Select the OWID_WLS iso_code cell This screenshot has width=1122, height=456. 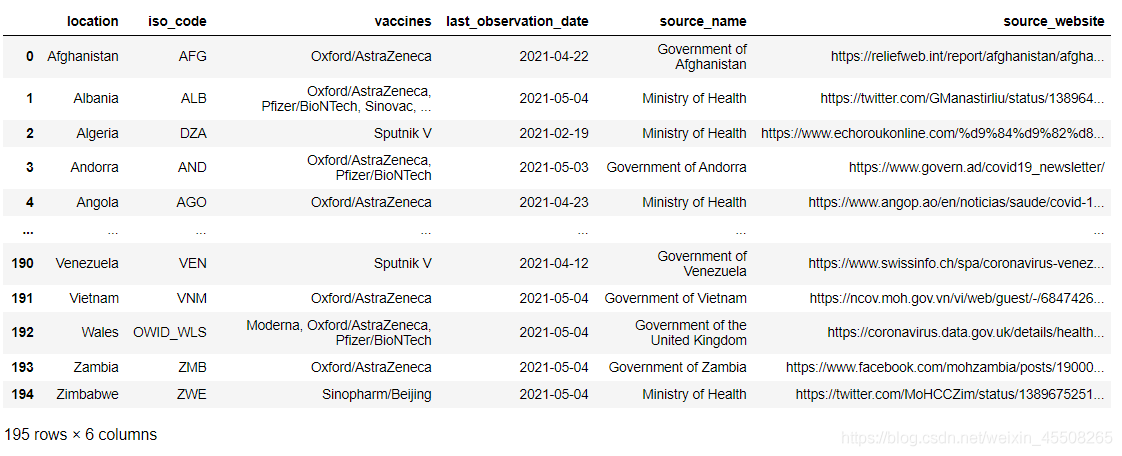170,332
